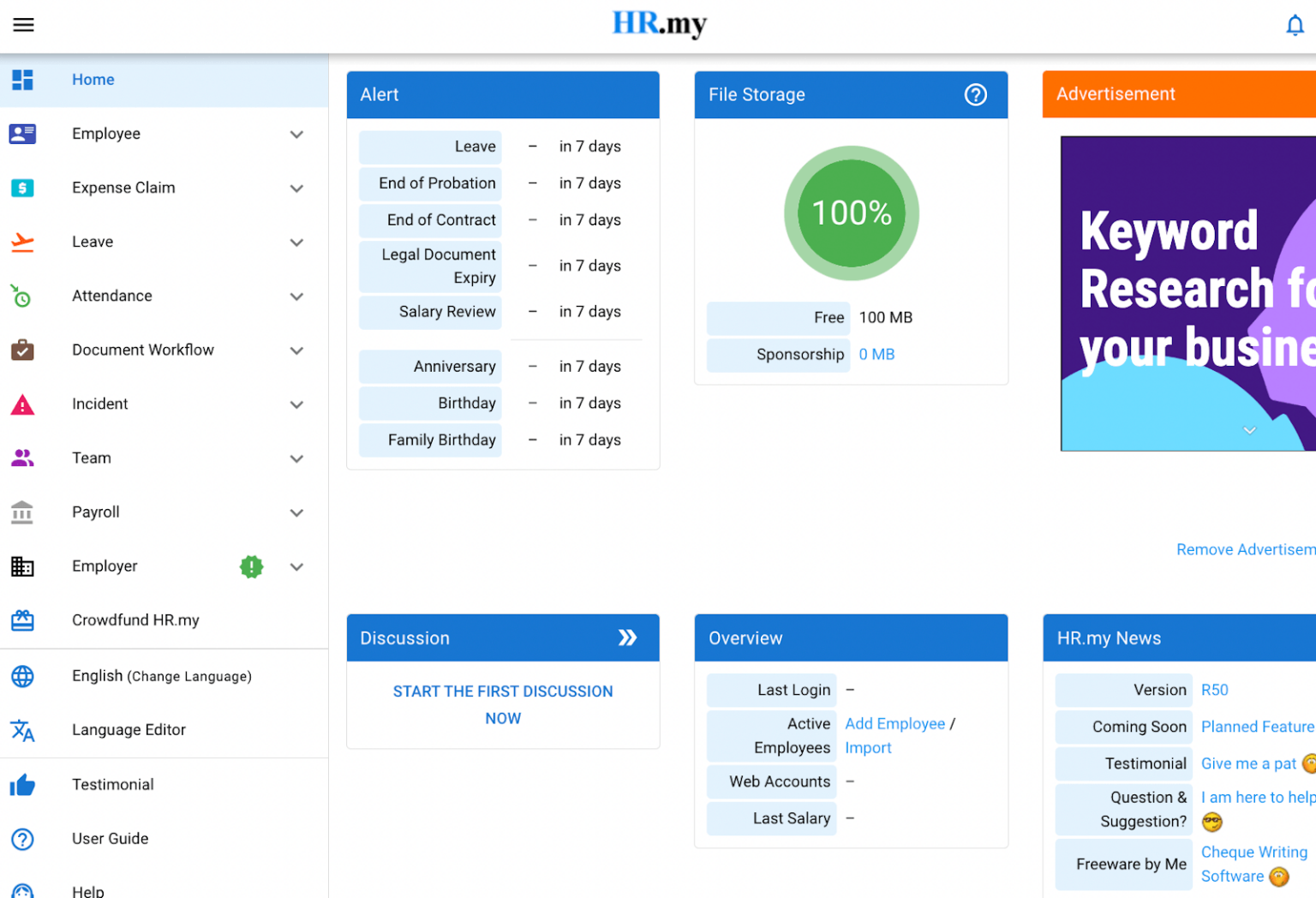Click the Expense Claim dollar icon
Image resolution: width=1316 pixels, height=898 pixels.
coord(22,188)
